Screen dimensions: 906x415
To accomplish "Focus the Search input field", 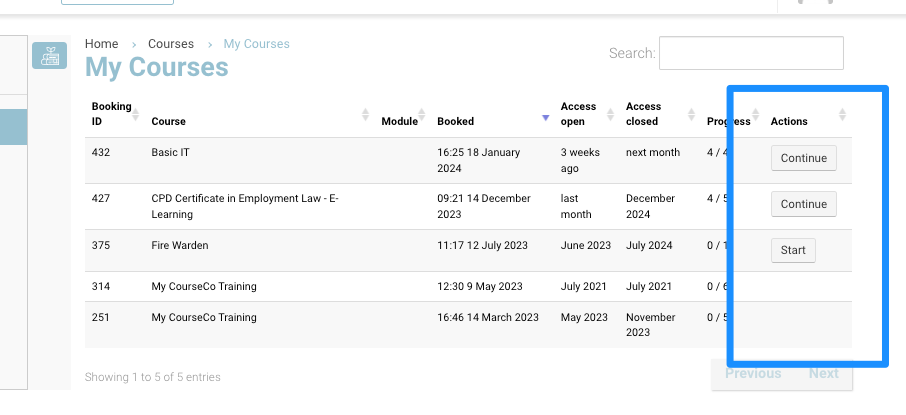I will tap(751, 53).
